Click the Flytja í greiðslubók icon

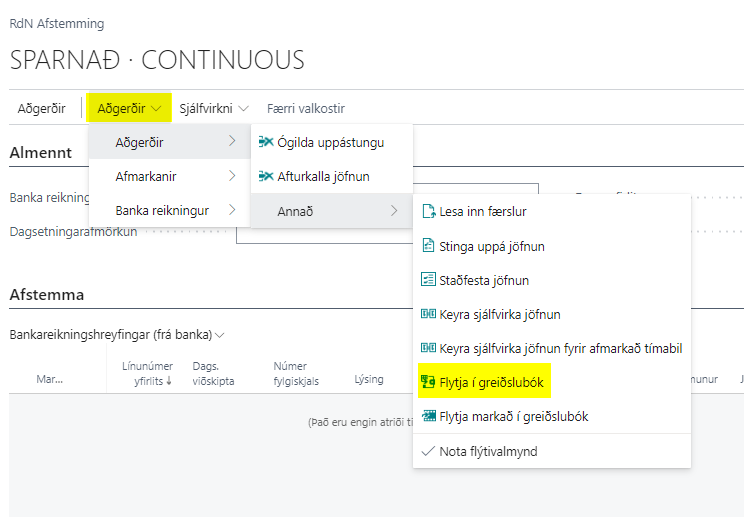click(429, 382)
